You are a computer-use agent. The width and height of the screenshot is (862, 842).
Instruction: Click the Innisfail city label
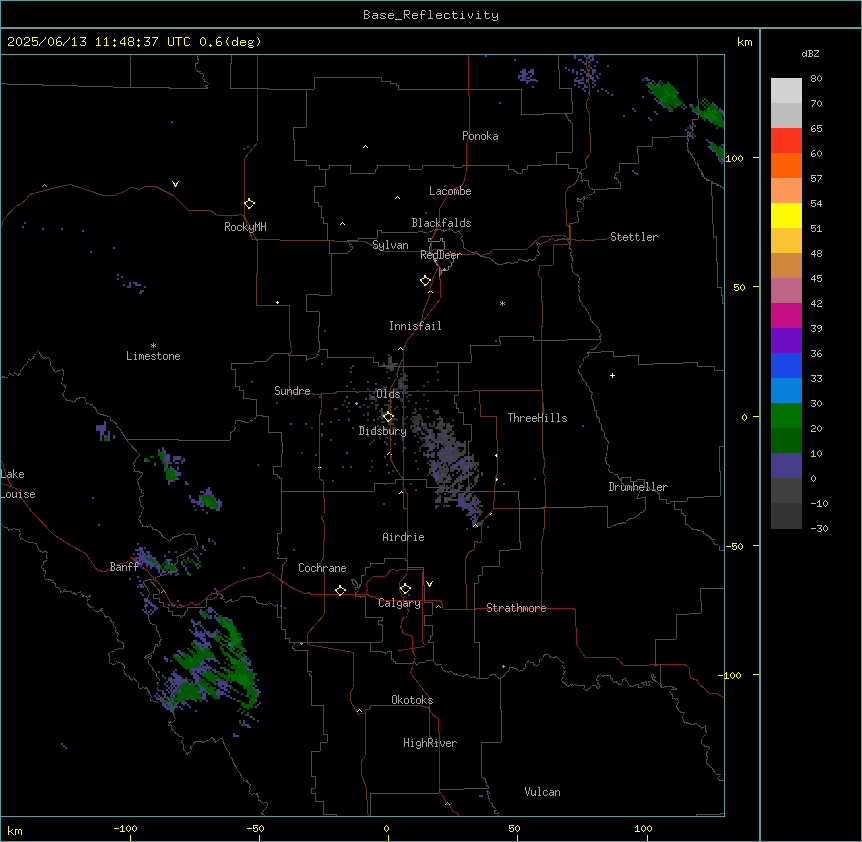416,326
